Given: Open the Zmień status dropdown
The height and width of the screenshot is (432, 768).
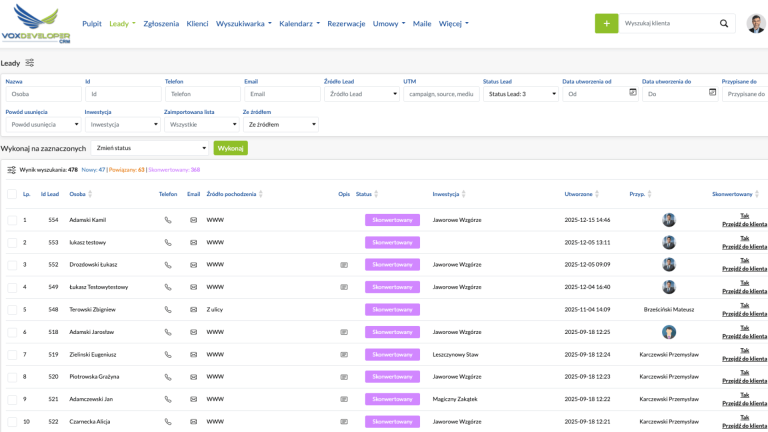Looking at the screenshot, I should (150, 148).
